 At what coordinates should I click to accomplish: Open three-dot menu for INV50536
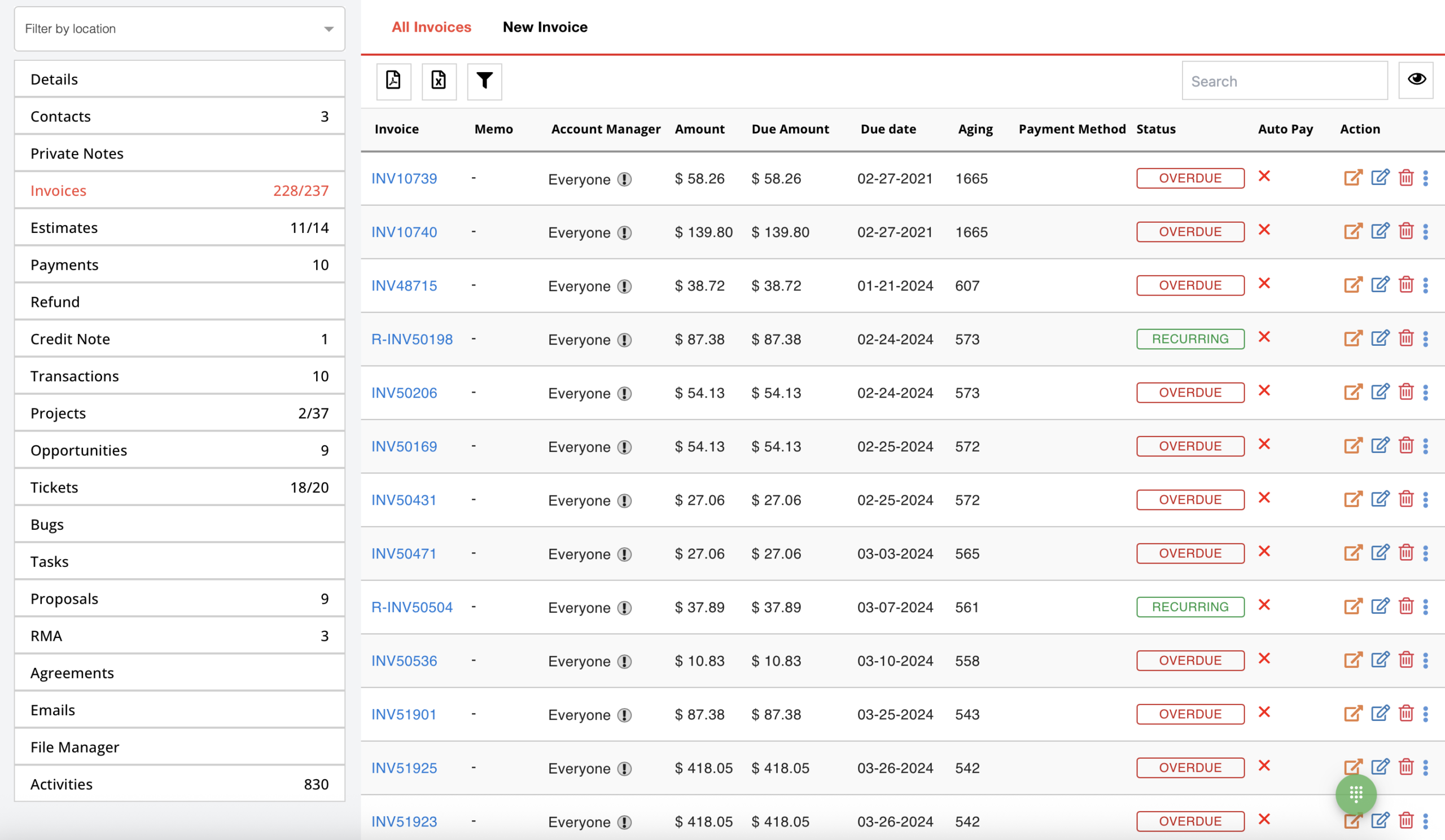1425,660
